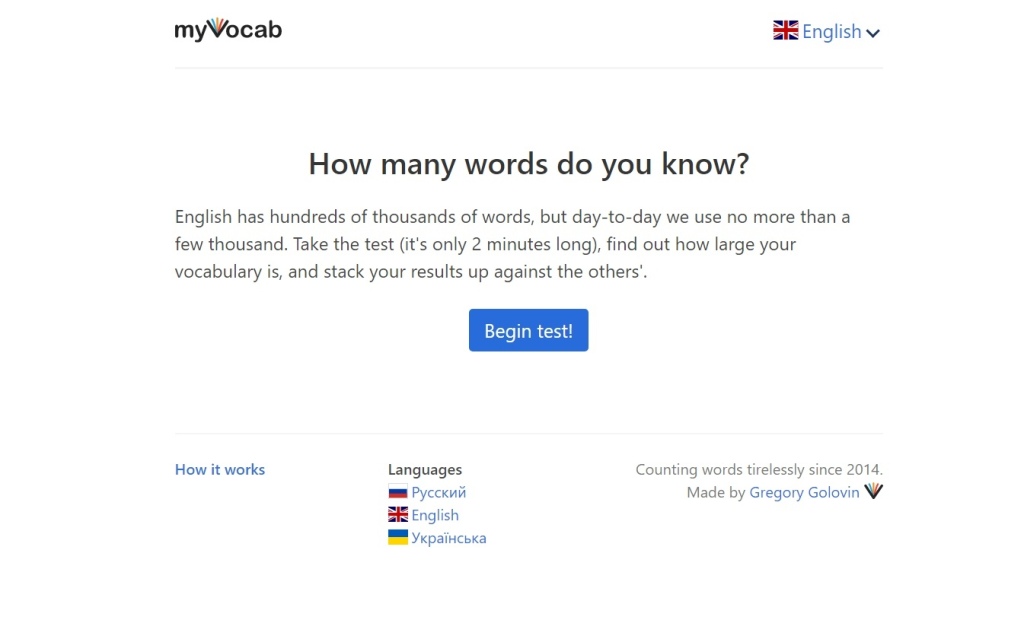1024x620 pixels.
Task: Open the How it works link
Action: click(x=220, y=469)
